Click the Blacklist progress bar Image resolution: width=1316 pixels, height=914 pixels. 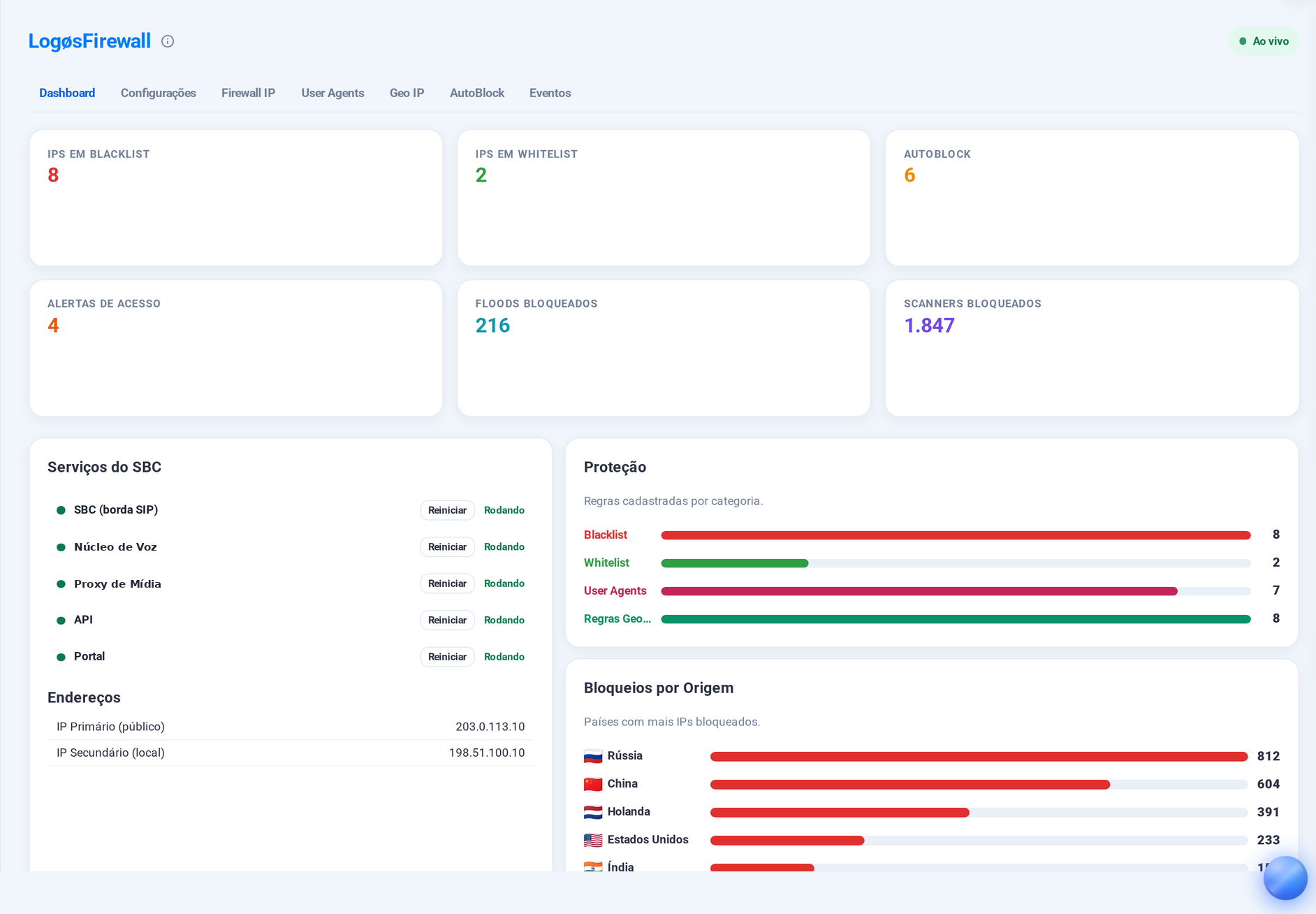[x=956, y=535]
